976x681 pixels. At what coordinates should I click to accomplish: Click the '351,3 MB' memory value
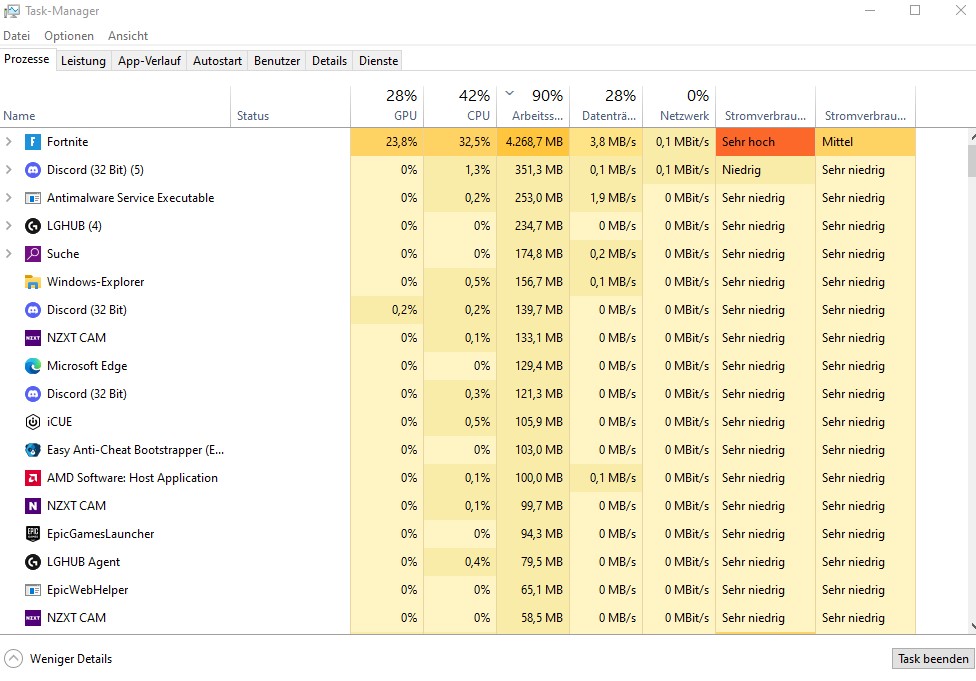(x=538, y=170)
